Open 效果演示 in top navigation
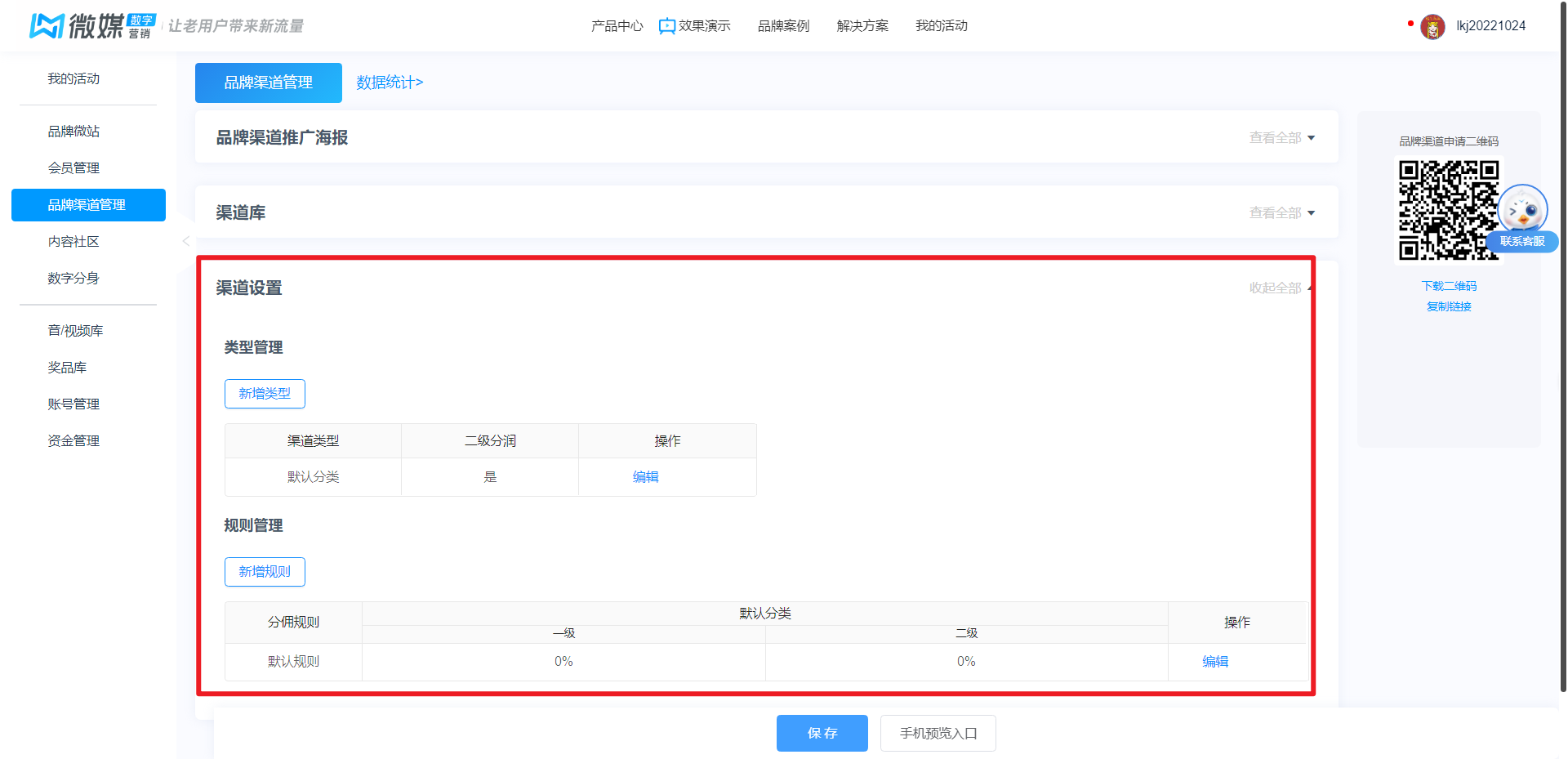The image size is (1568, 759). [x=704, y=26]
